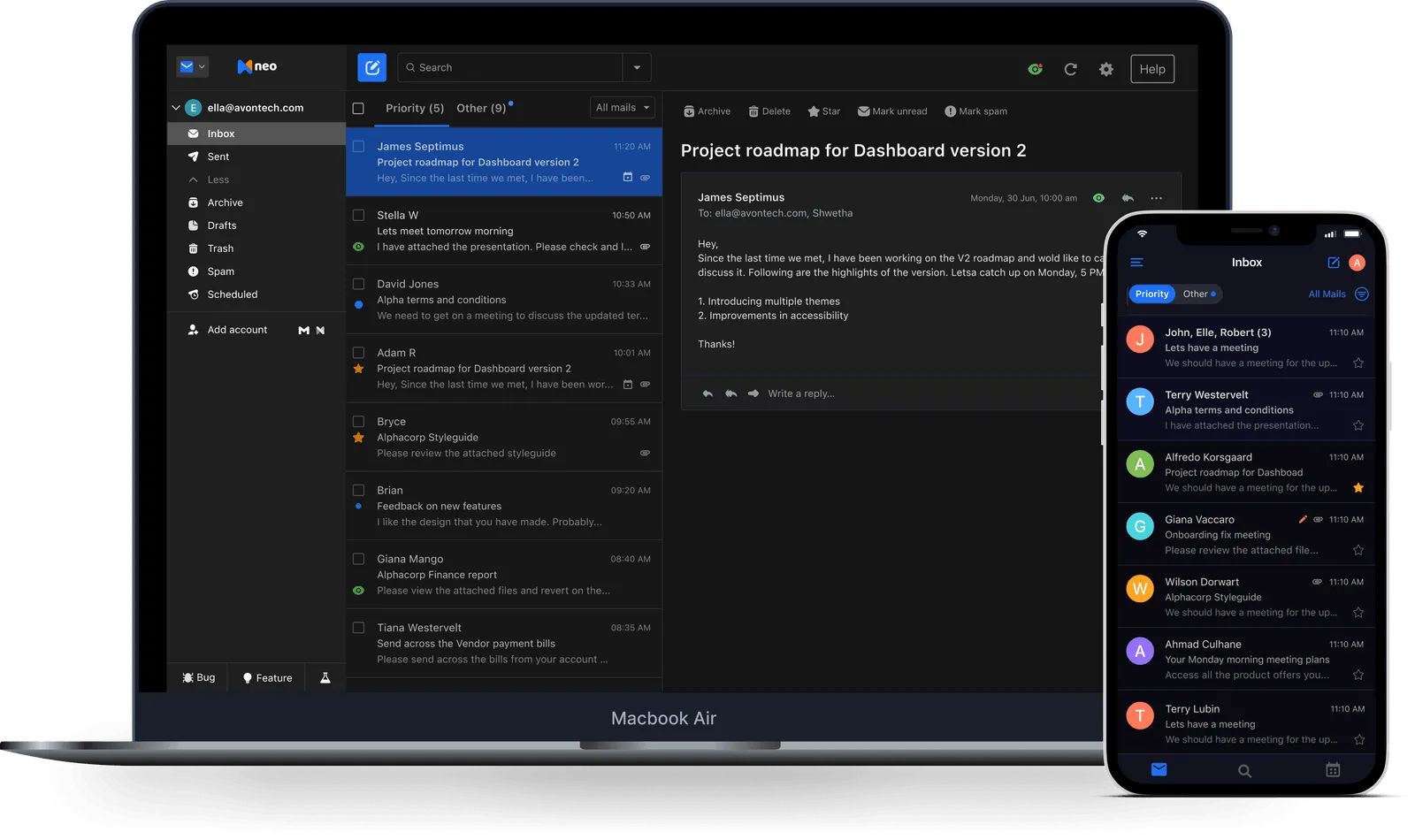Report a Bug button
The image size is (1415, 840).
(198, 677)
